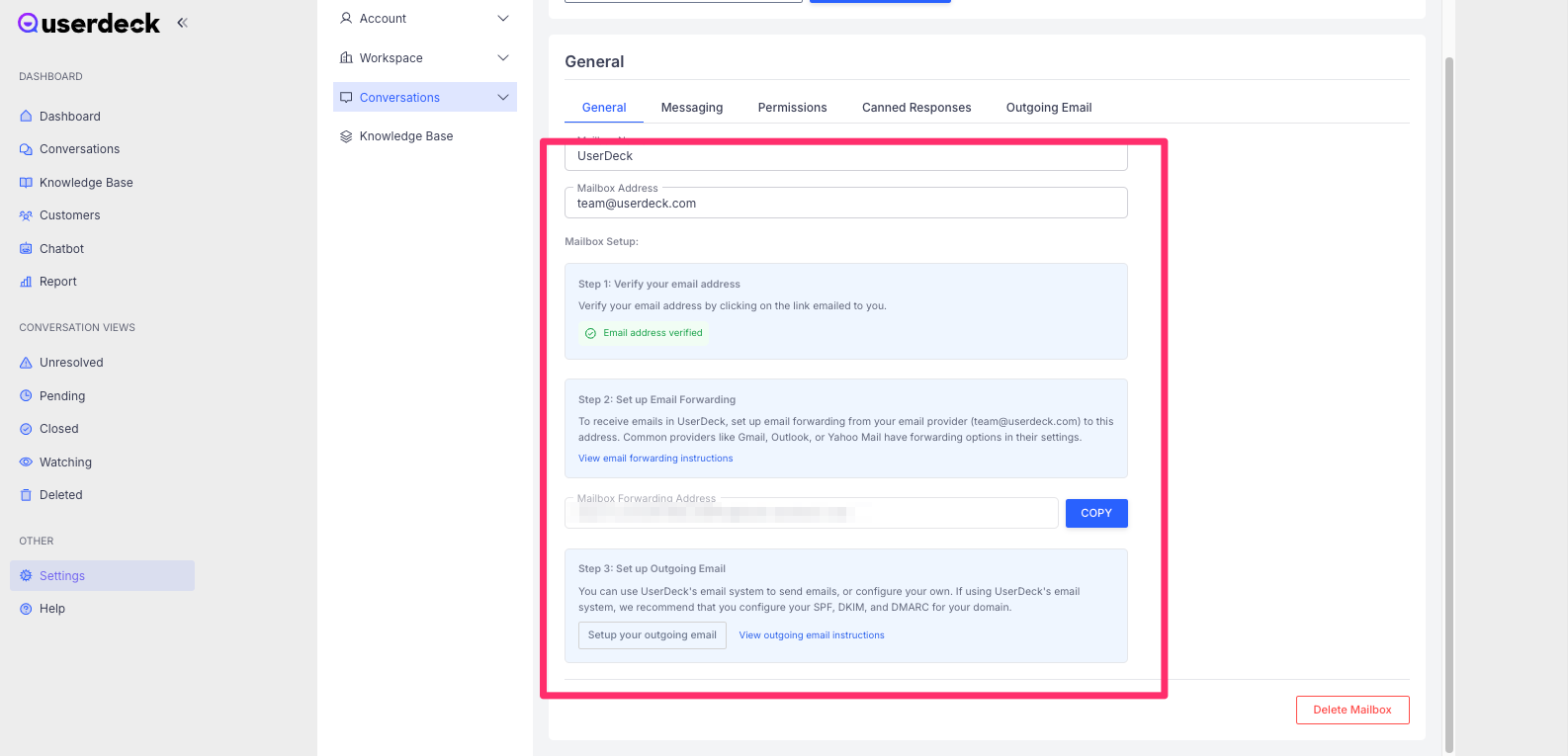Click the Mailbox Address input field

pos(846,203)
